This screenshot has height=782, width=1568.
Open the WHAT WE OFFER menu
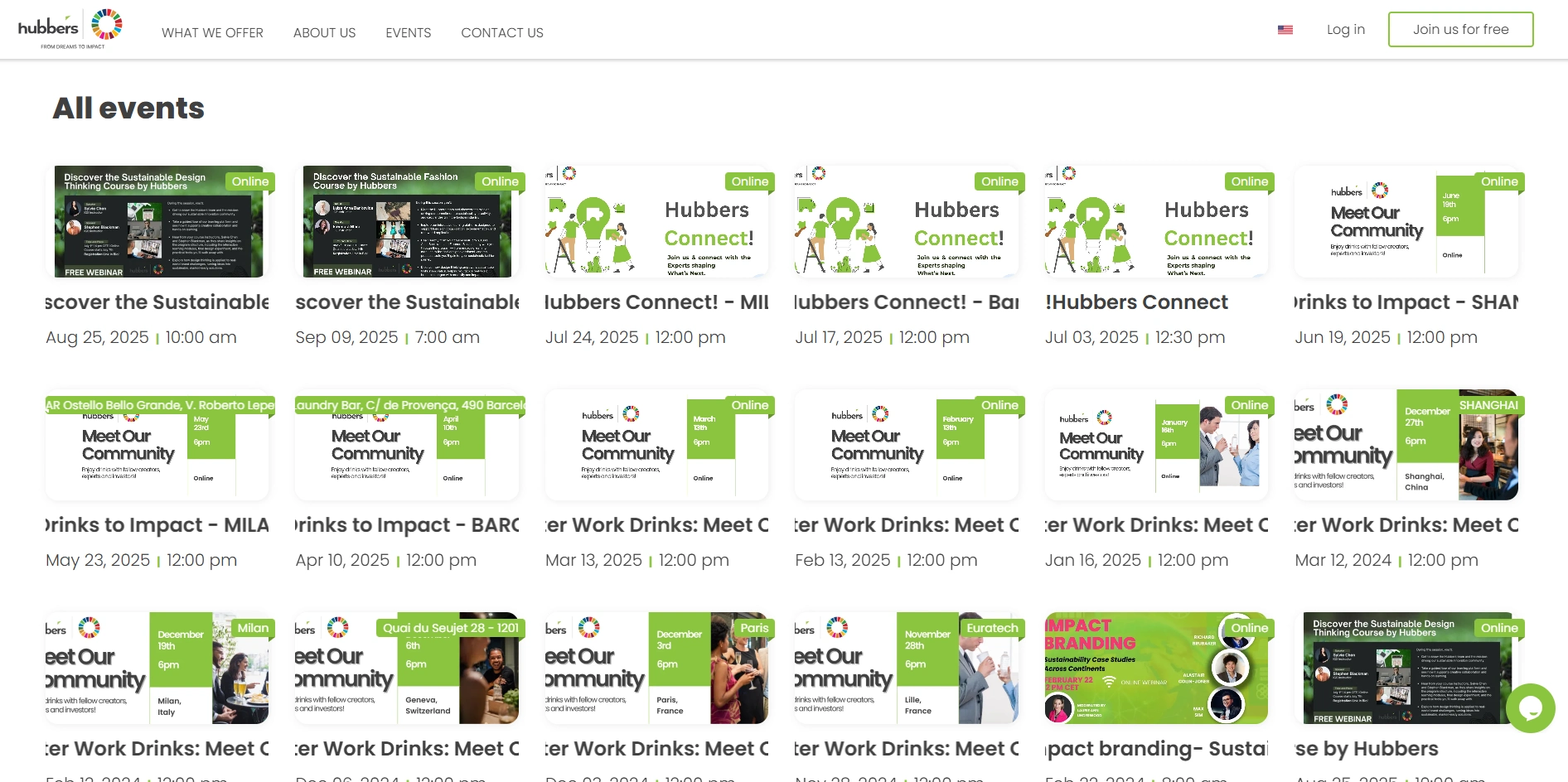(212, 32)
